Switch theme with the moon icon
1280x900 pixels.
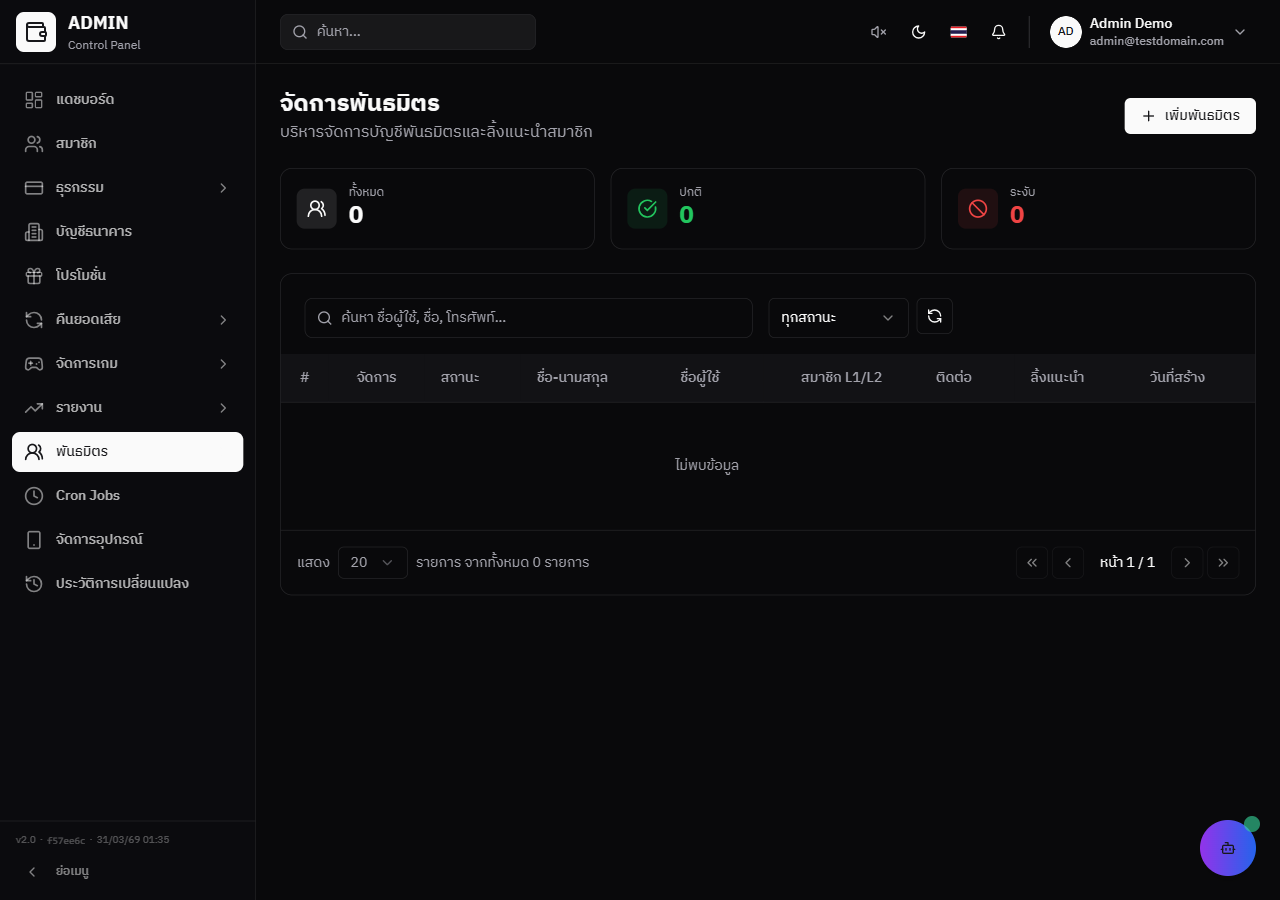click(918, 32)
